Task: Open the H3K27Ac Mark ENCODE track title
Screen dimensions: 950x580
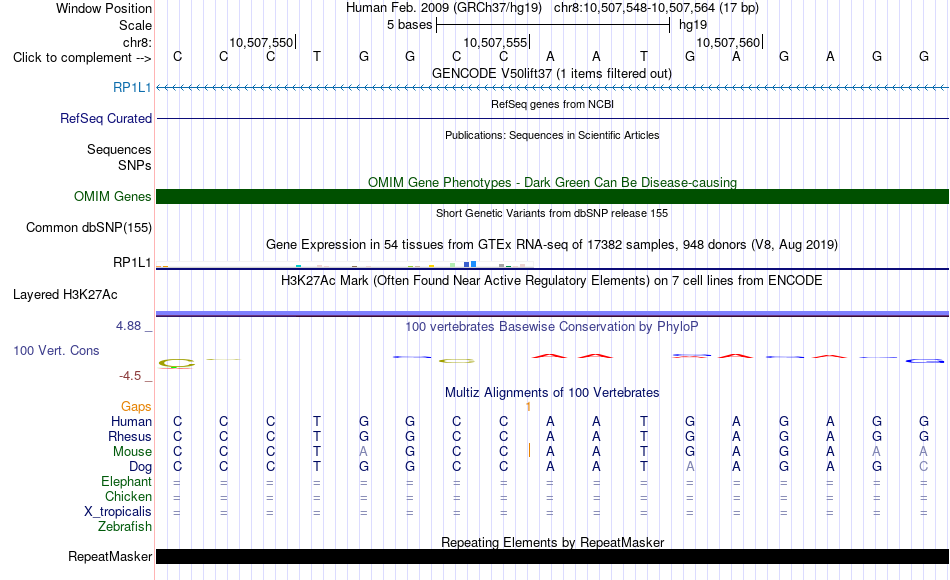Action: click(x=552, y=281)
